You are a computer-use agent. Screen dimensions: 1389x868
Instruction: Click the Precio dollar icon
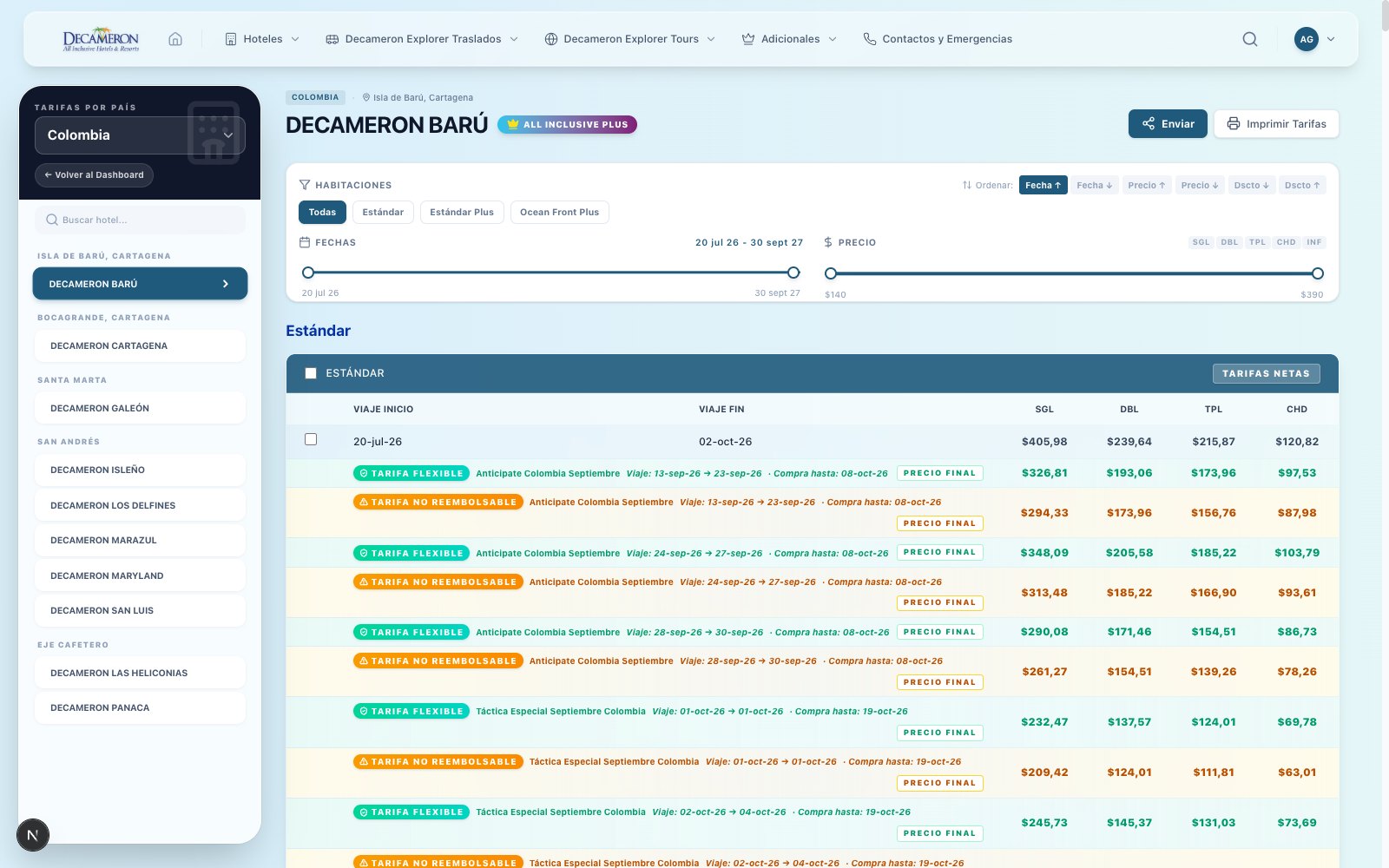[x=828, y=242]
